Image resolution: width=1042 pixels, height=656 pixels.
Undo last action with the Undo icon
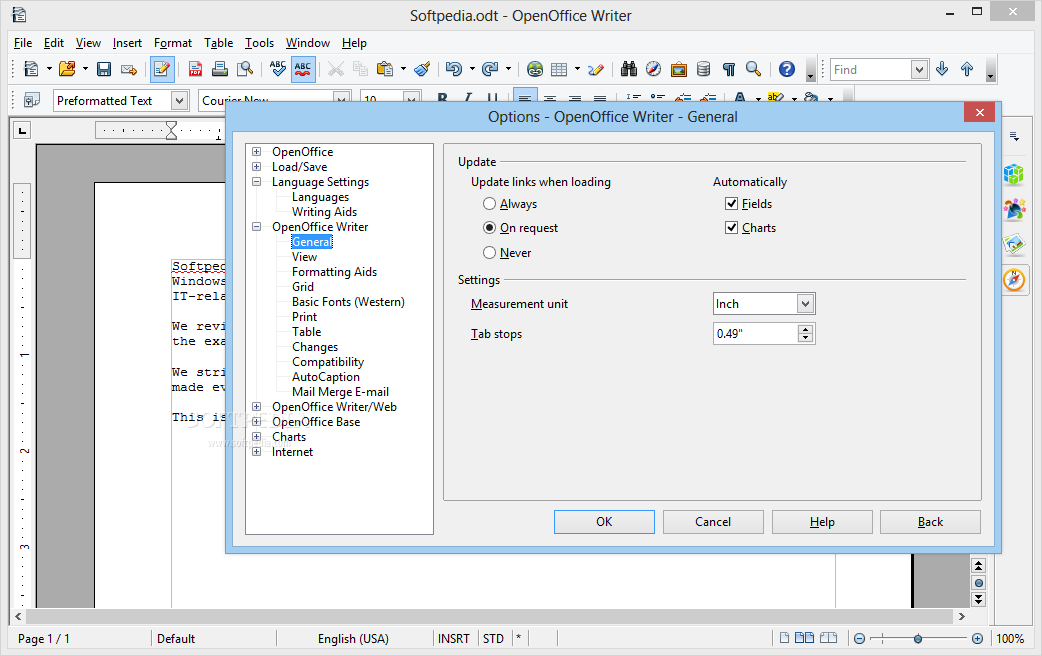454,69
